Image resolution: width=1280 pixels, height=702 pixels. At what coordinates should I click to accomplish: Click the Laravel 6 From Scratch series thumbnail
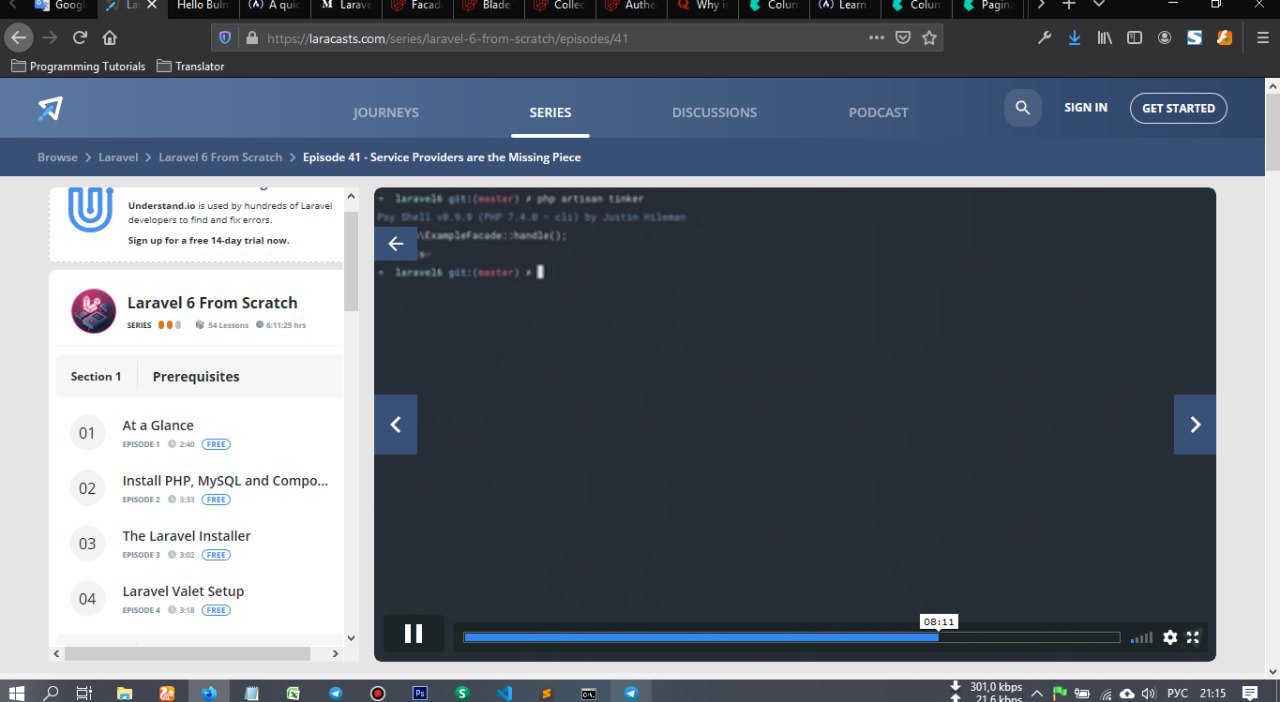(x=94, y=311)
